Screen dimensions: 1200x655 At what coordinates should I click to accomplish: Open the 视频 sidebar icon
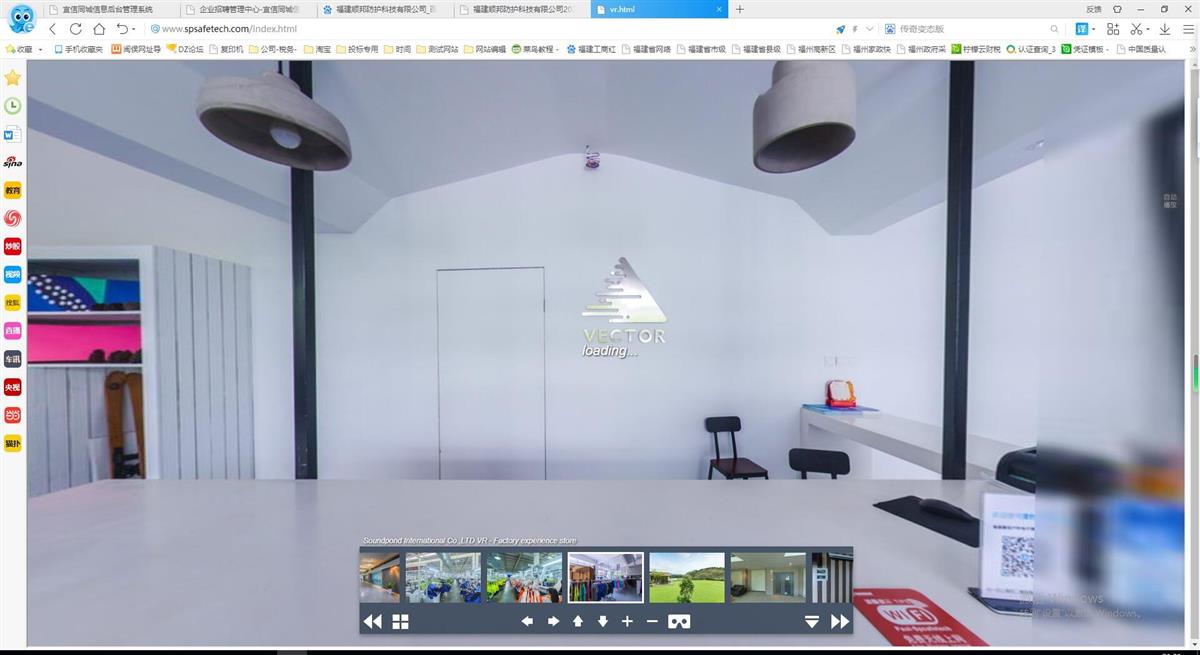12,274
